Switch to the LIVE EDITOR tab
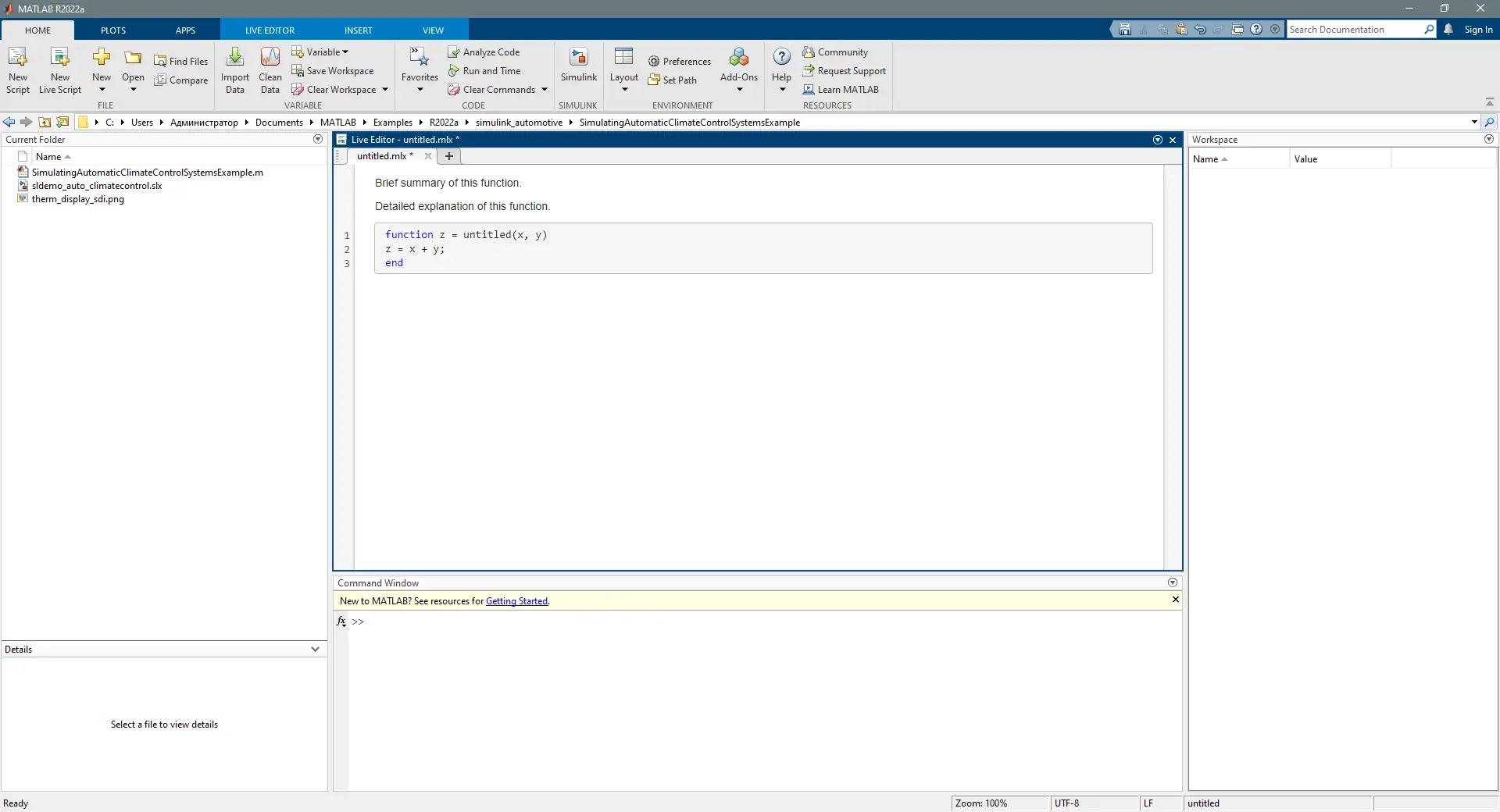Viewport: 1500px width, 812px height. (270, 30)
